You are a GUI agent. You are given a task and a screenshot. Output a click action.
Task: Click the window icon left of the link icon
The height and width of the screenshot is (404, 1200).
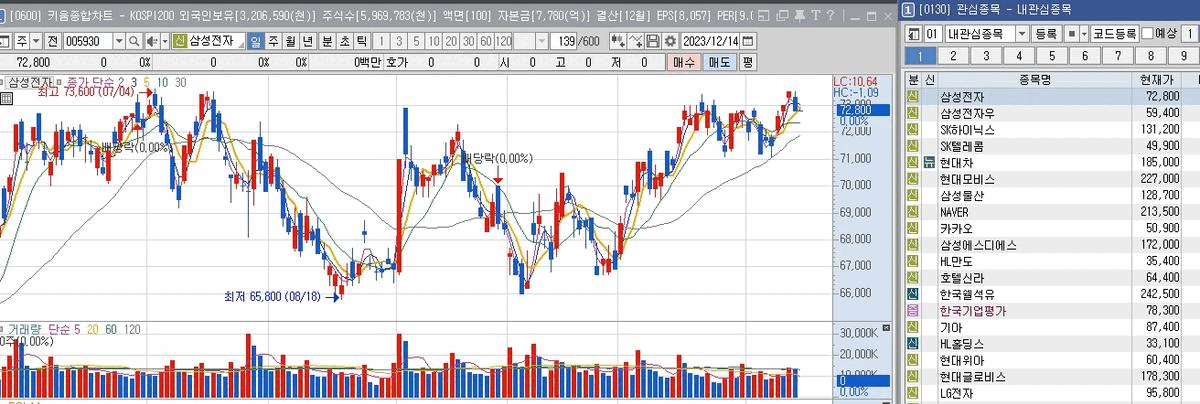763,16
